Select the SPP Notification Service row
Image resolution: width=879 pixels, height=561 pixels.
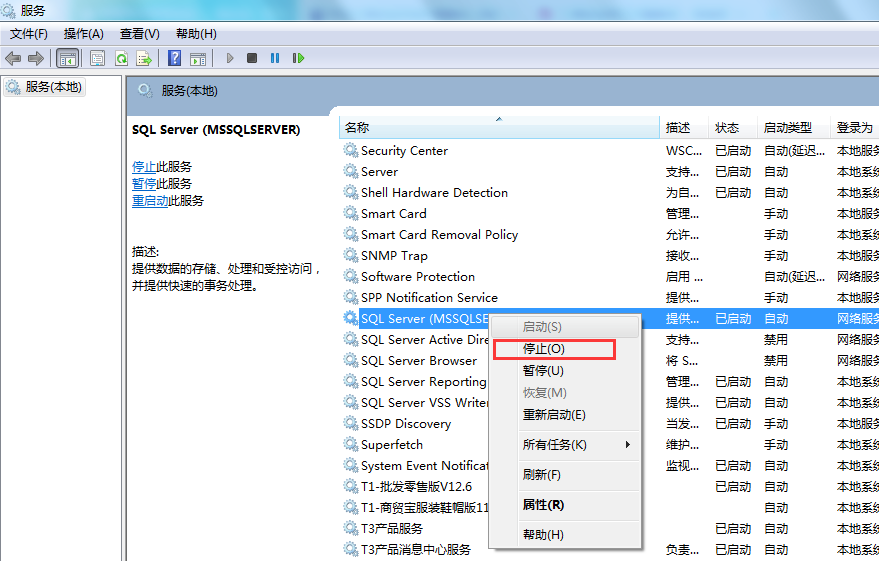coord(609,298)
